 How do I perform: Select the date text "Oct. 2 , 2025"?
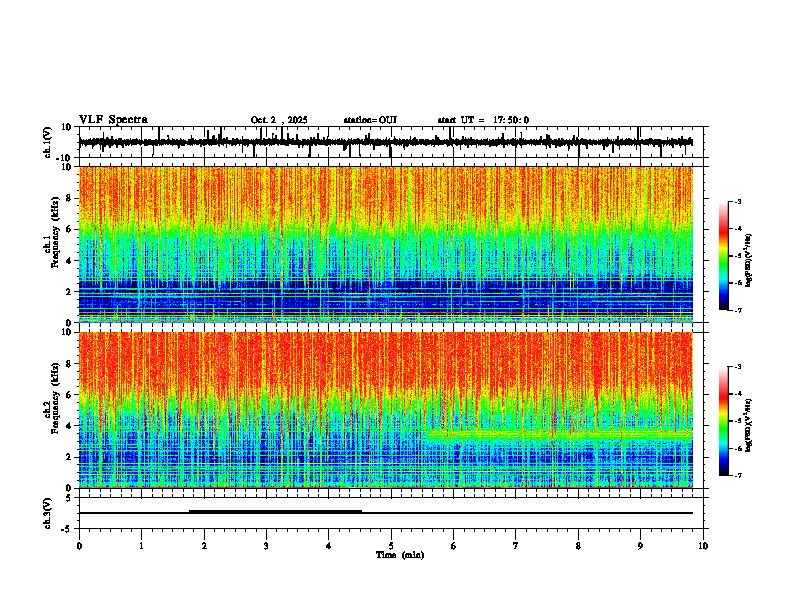[x=279, y=120]
